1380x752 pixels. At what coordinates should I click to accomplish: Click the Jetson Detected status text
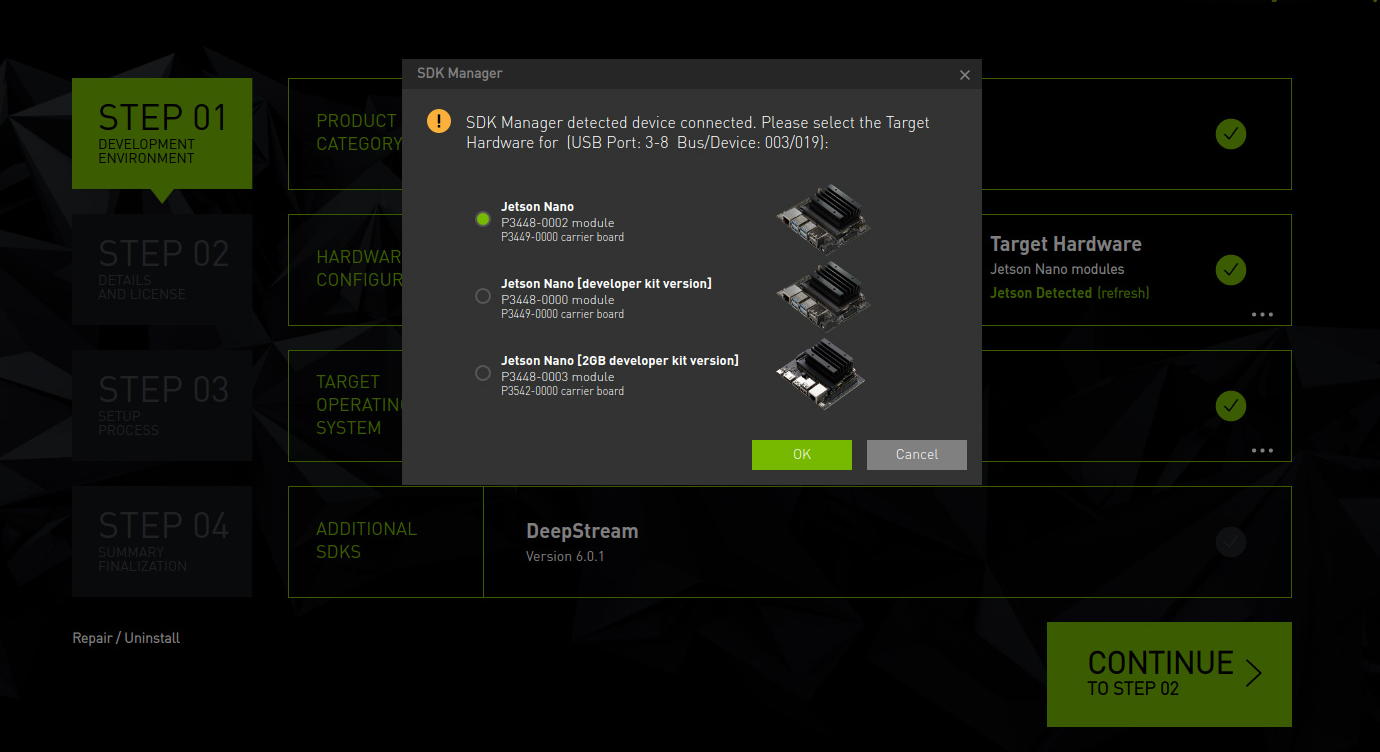[x=1041, y=293]
